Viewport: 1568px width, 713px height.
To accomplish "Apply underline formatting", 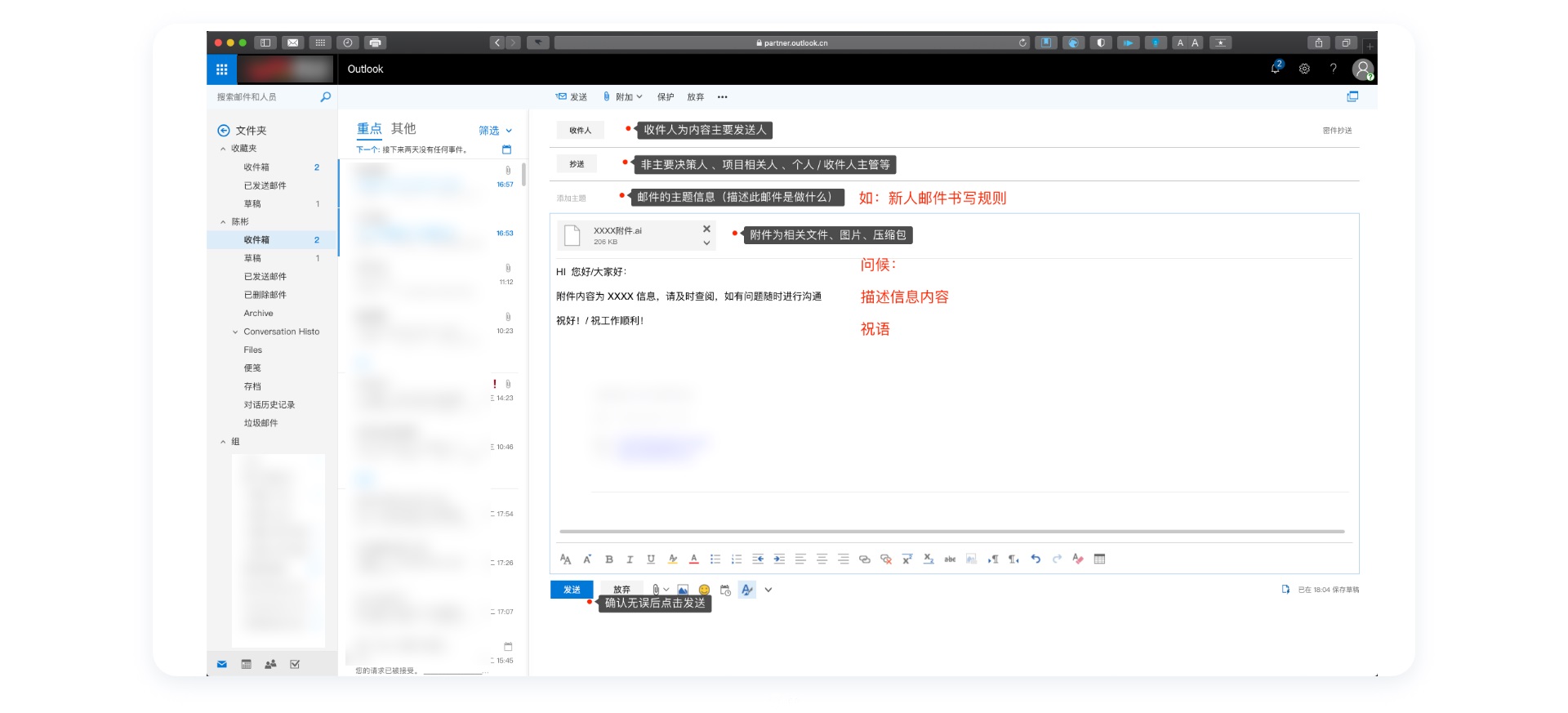I will 651,559.
